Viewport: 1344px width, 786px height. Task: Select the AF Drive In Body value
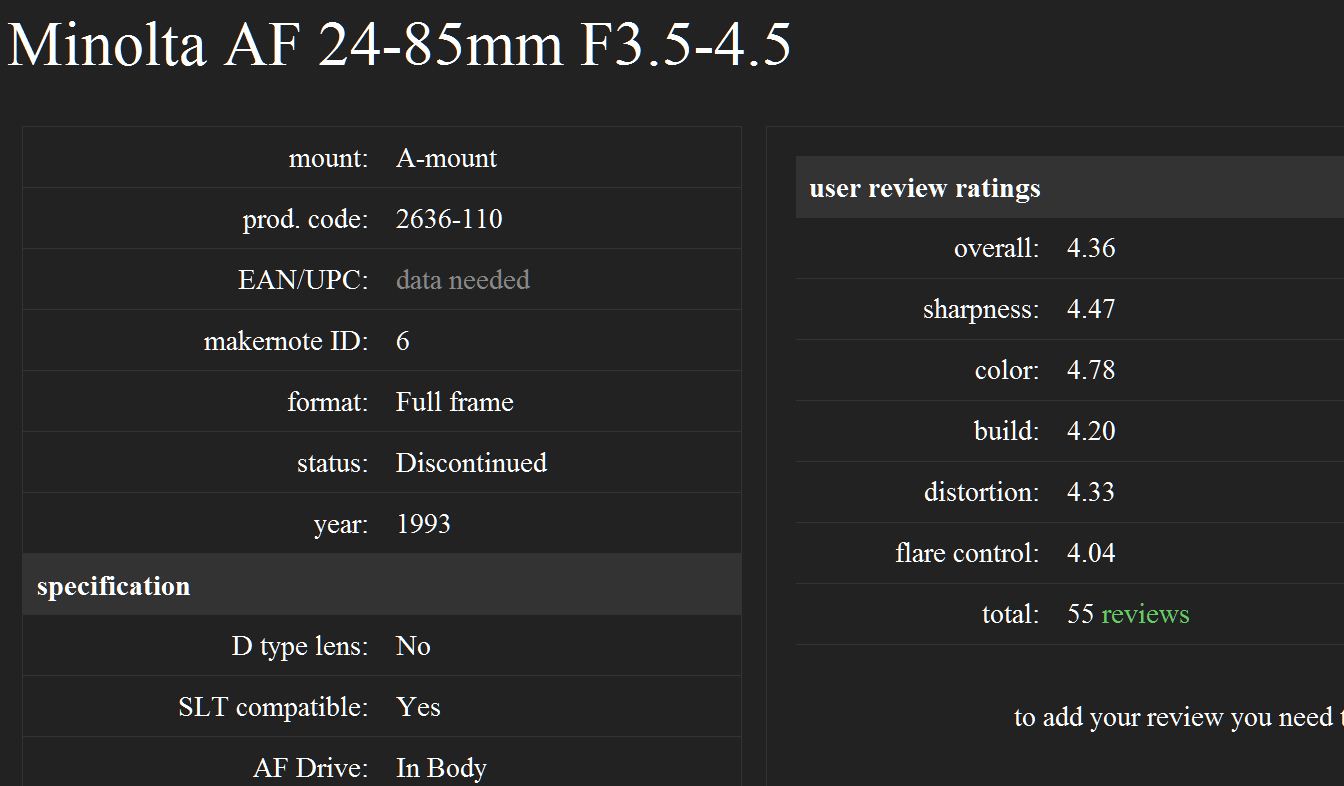tap(441, 768)
